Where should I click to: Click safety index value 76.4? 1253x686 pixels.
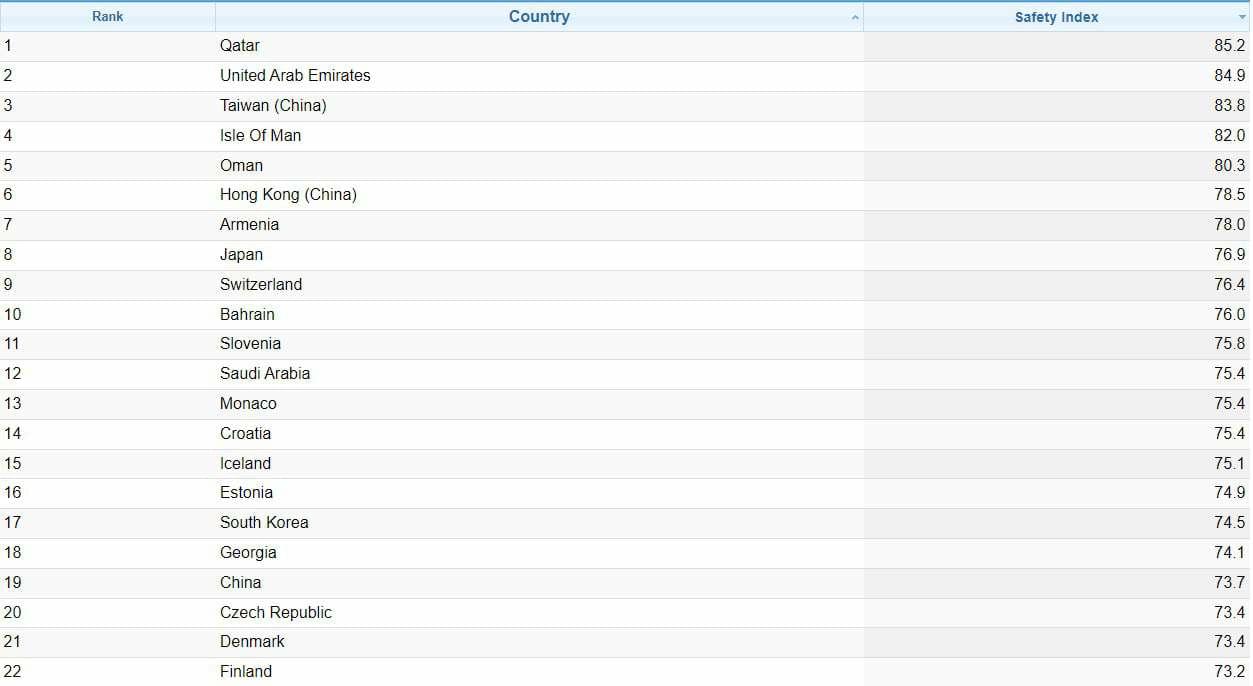coord(1230,285)
